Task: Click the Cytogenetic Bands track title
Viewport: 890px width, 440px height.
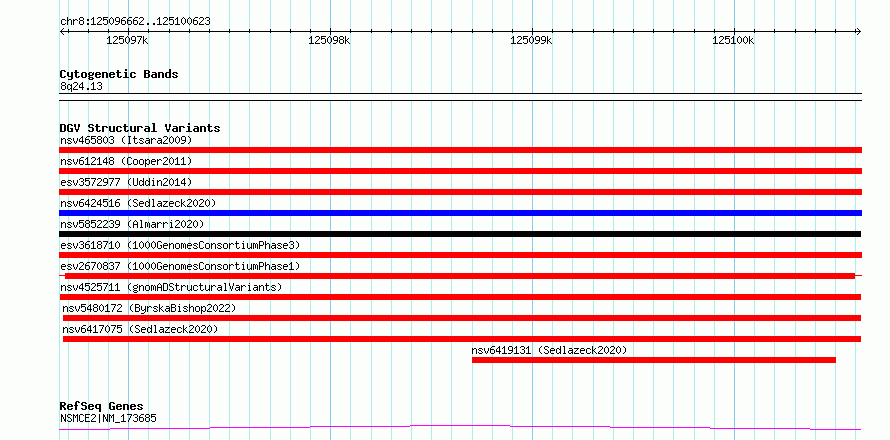Action: pos(119,74)
